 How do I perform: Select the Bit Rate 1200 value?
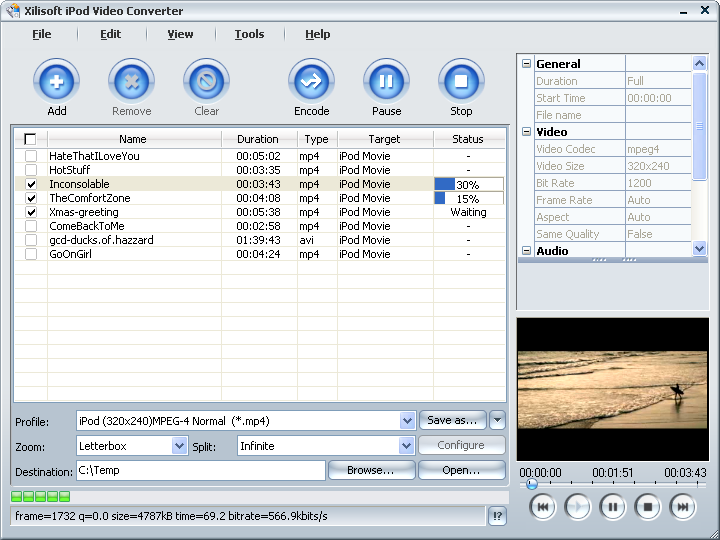658,183
